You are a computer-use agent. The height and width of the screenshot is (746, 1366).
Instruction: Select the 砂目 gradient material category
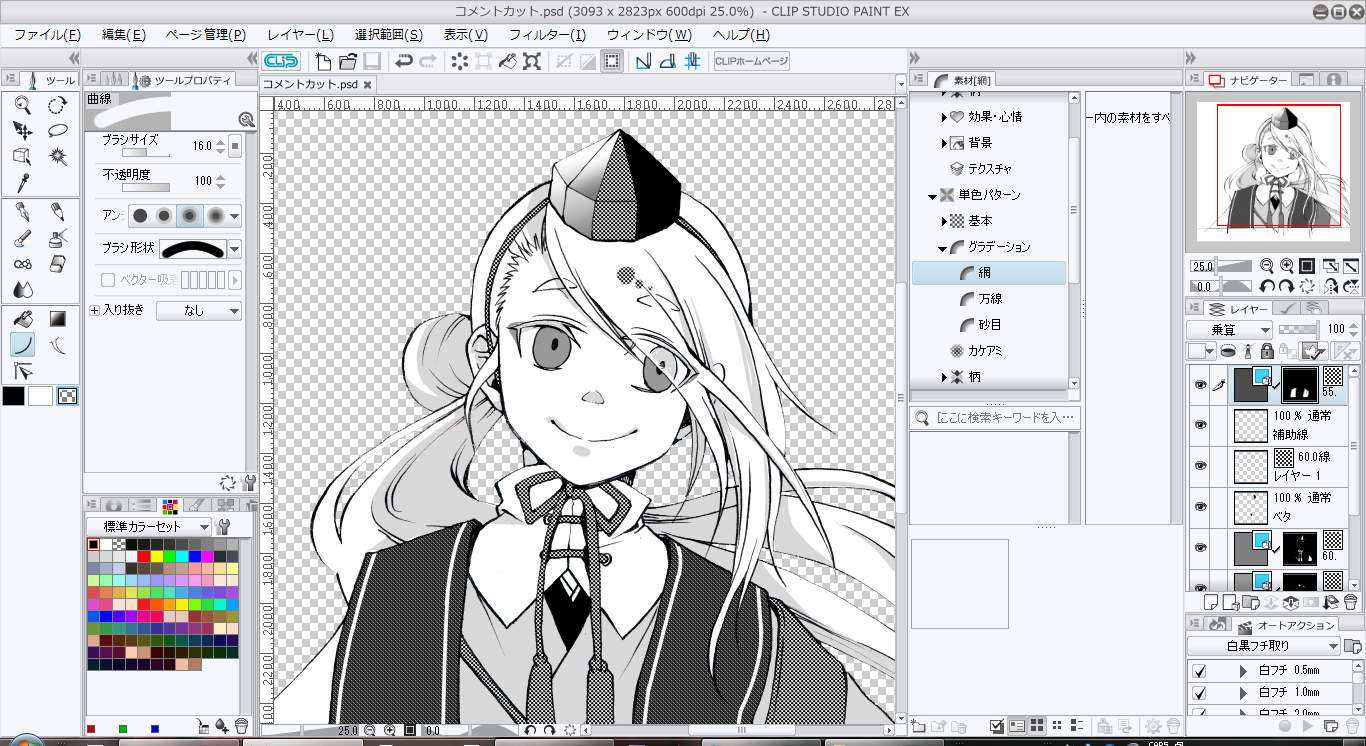tap(990, 325)
